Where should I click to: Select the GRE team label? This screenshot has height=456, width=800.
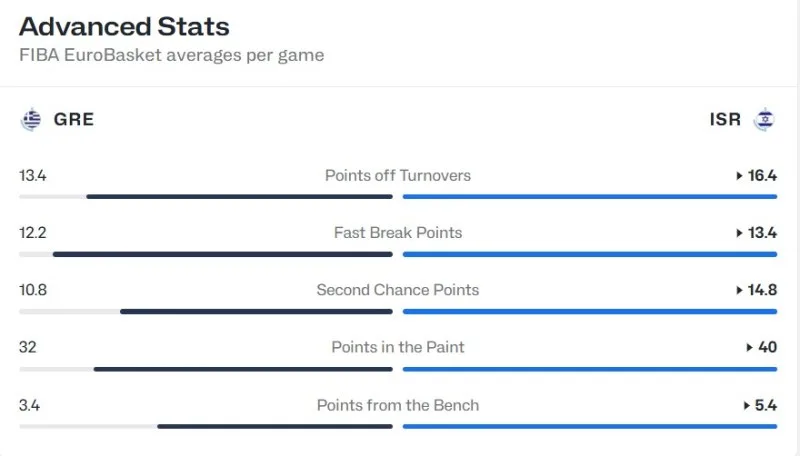(x=74, y=119)
